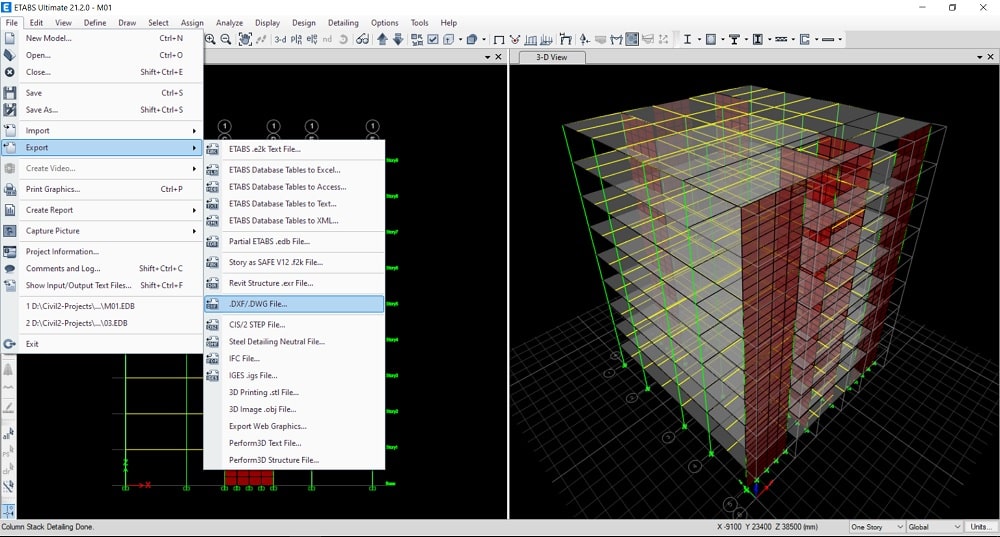Click the New Model page icon
This screenshot has width=1000, height=537.
(10, 38)
